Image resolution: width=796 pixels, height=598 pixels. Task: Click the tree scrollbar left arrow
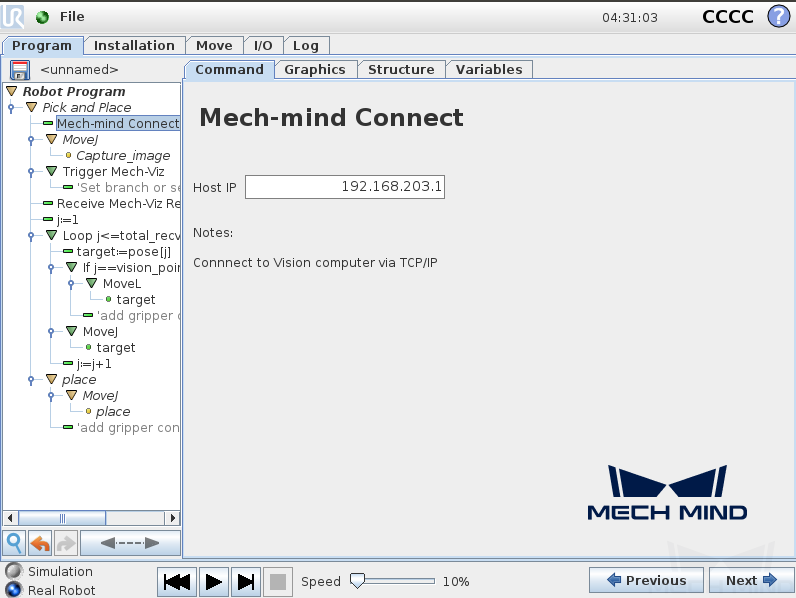[x=10, y=518]
